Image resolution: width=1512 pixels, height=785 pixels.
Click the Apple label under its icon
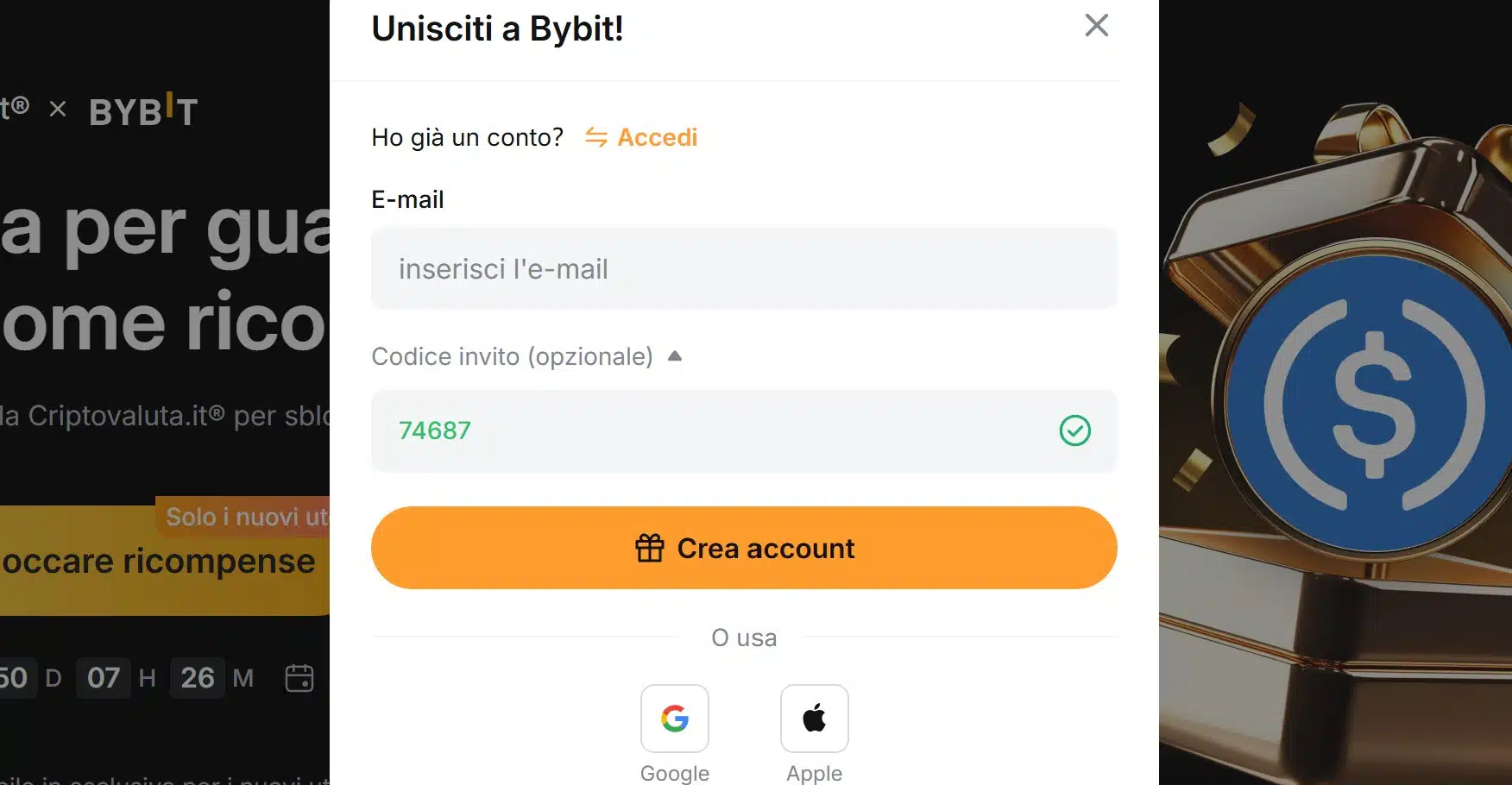tap(813, 773)
